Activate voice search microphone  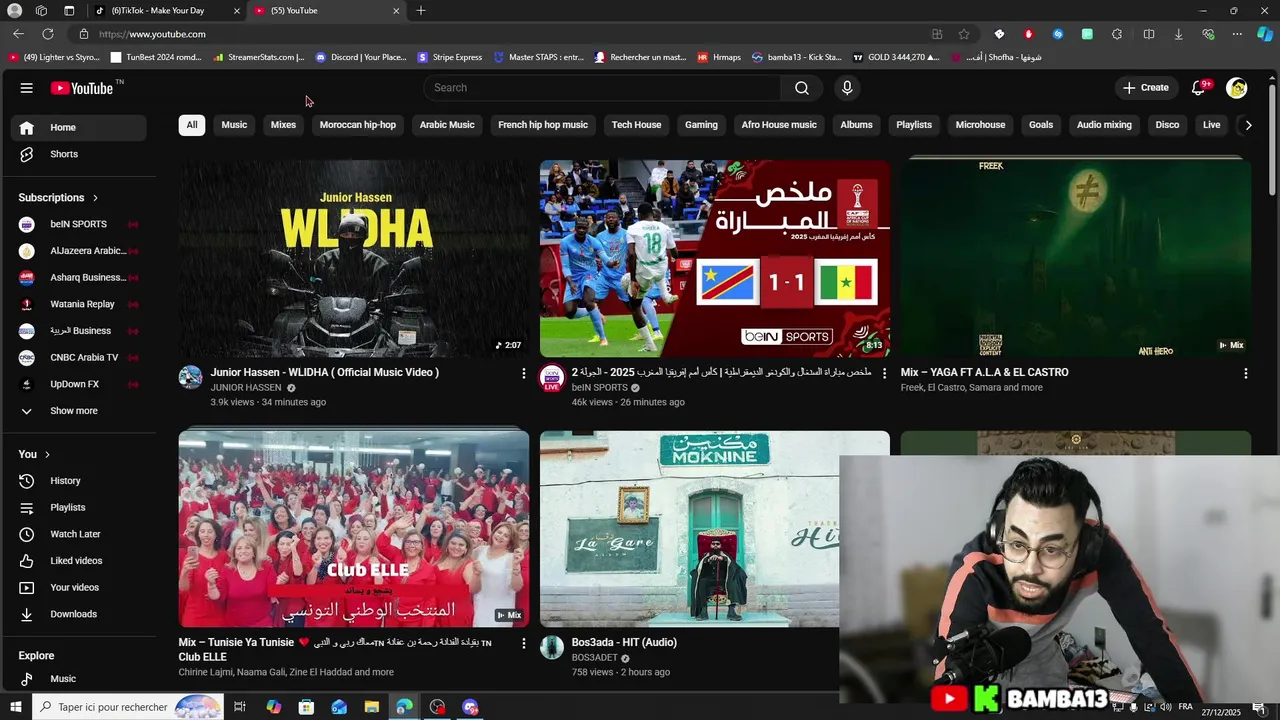tap(847, 88)
